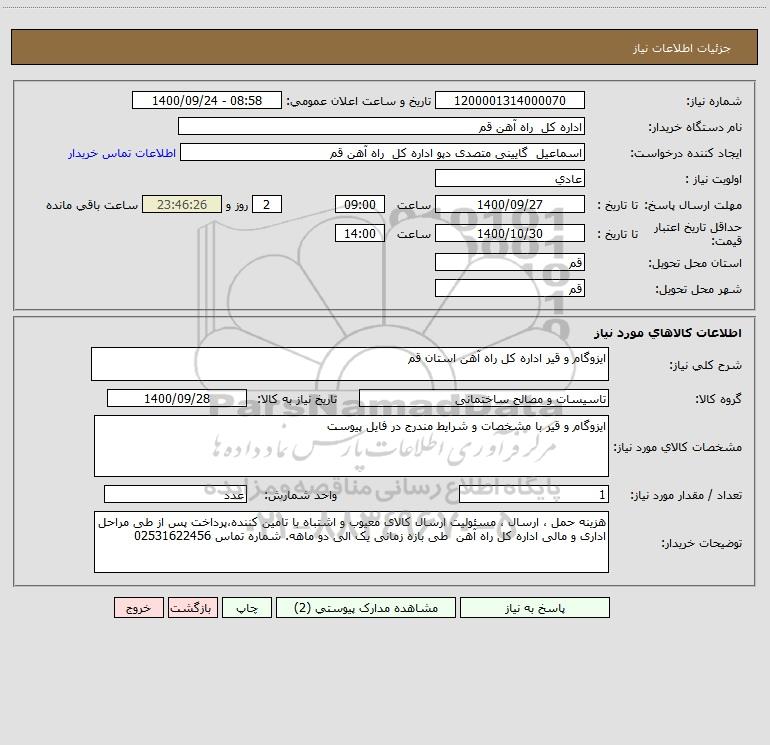770x745 pixels.
Task: Click the label توضیحات خریدار
Action: pyautogui.click(x=702, y=544)
